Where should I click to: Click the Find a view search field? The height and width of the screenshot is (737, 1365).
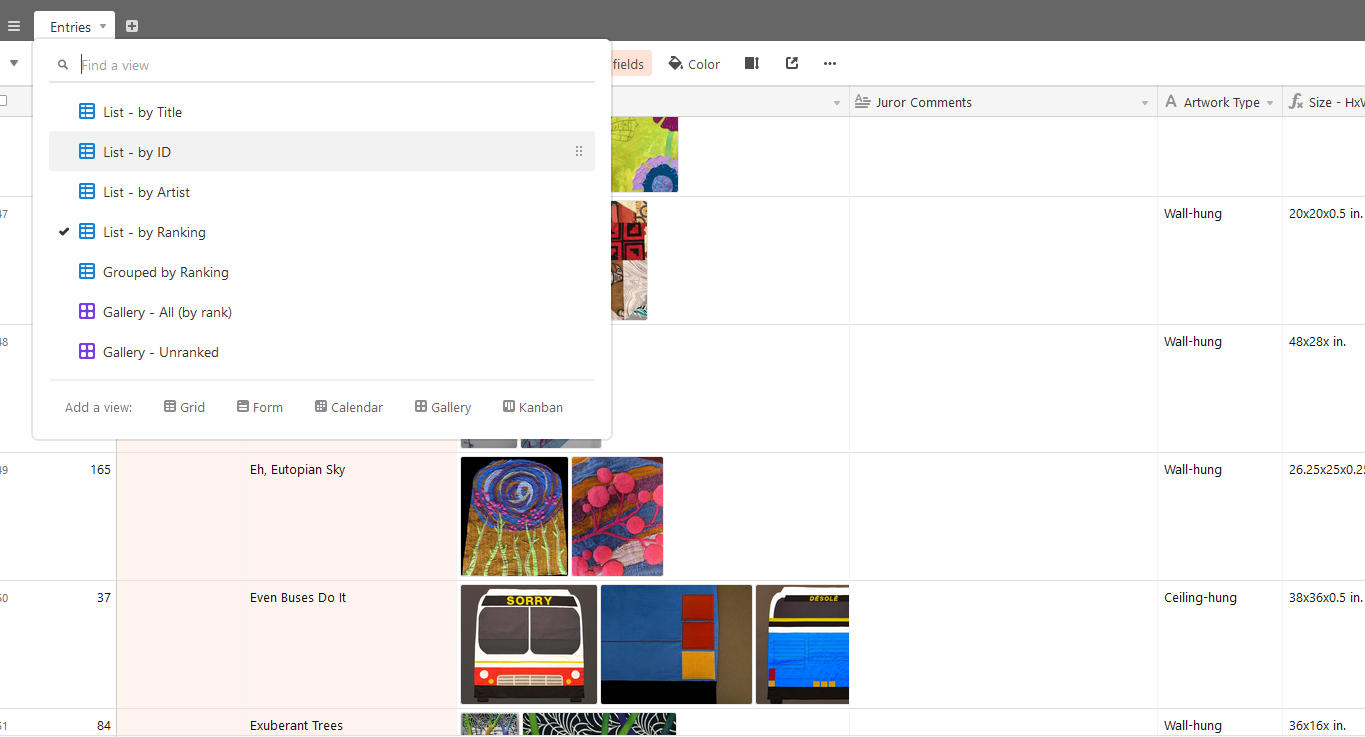click(x=330, y=65)
